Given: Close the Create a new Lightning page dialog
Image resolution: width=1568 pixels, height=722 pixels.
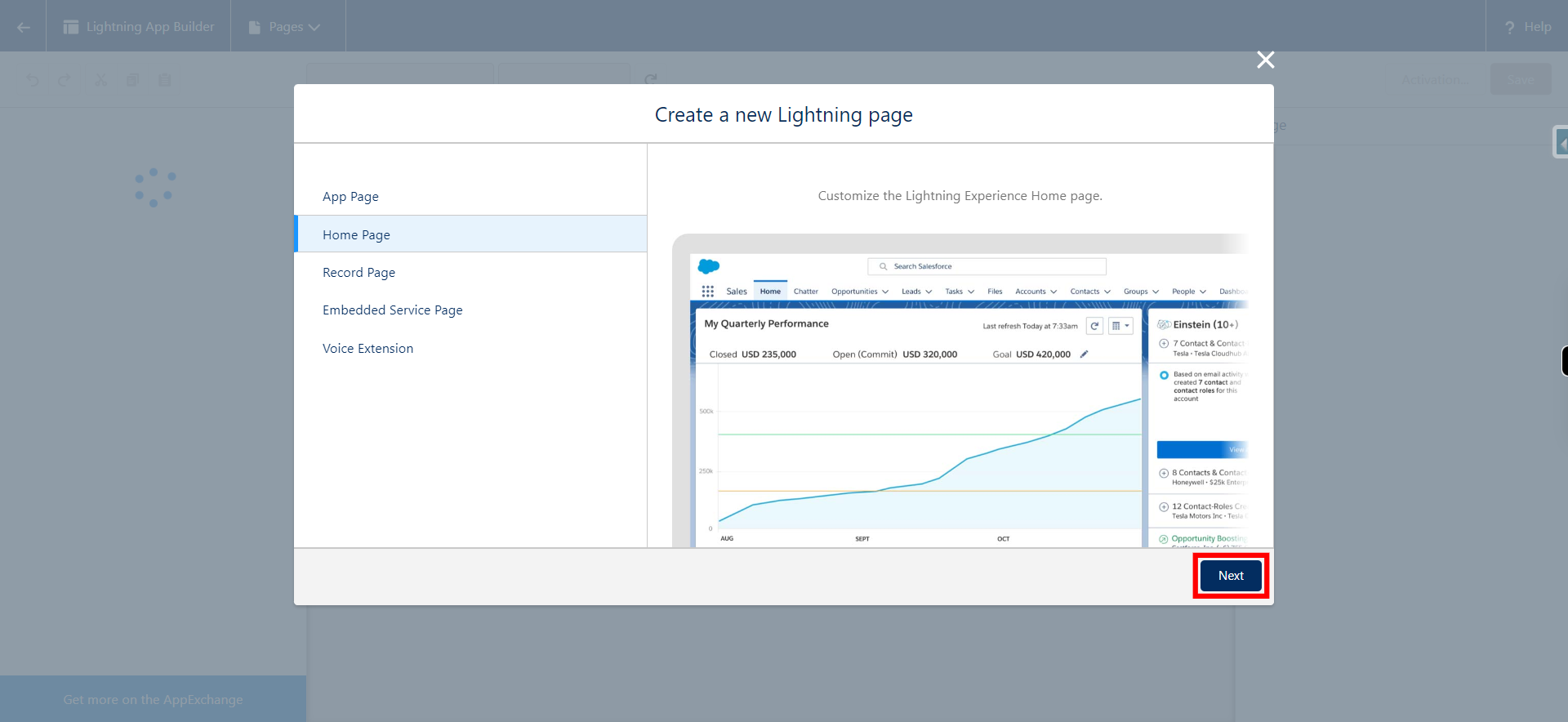Looking at the screenshot, I should 1265,60.
